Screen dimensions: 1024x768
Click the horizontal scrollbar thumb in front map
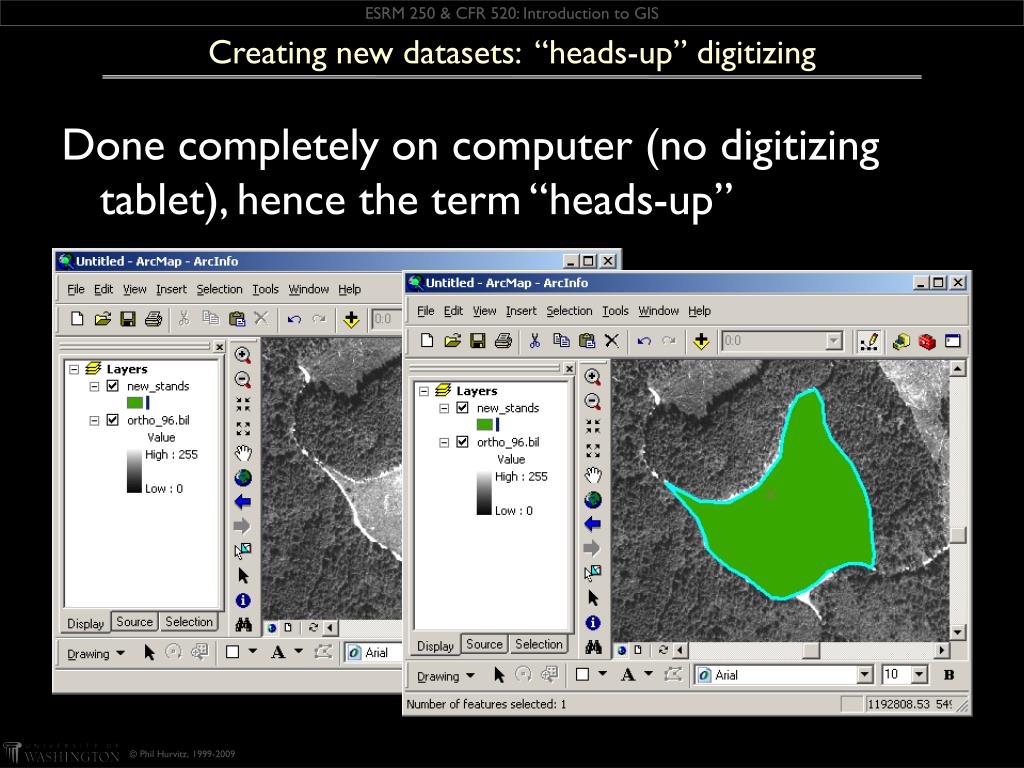pos(810,650)
